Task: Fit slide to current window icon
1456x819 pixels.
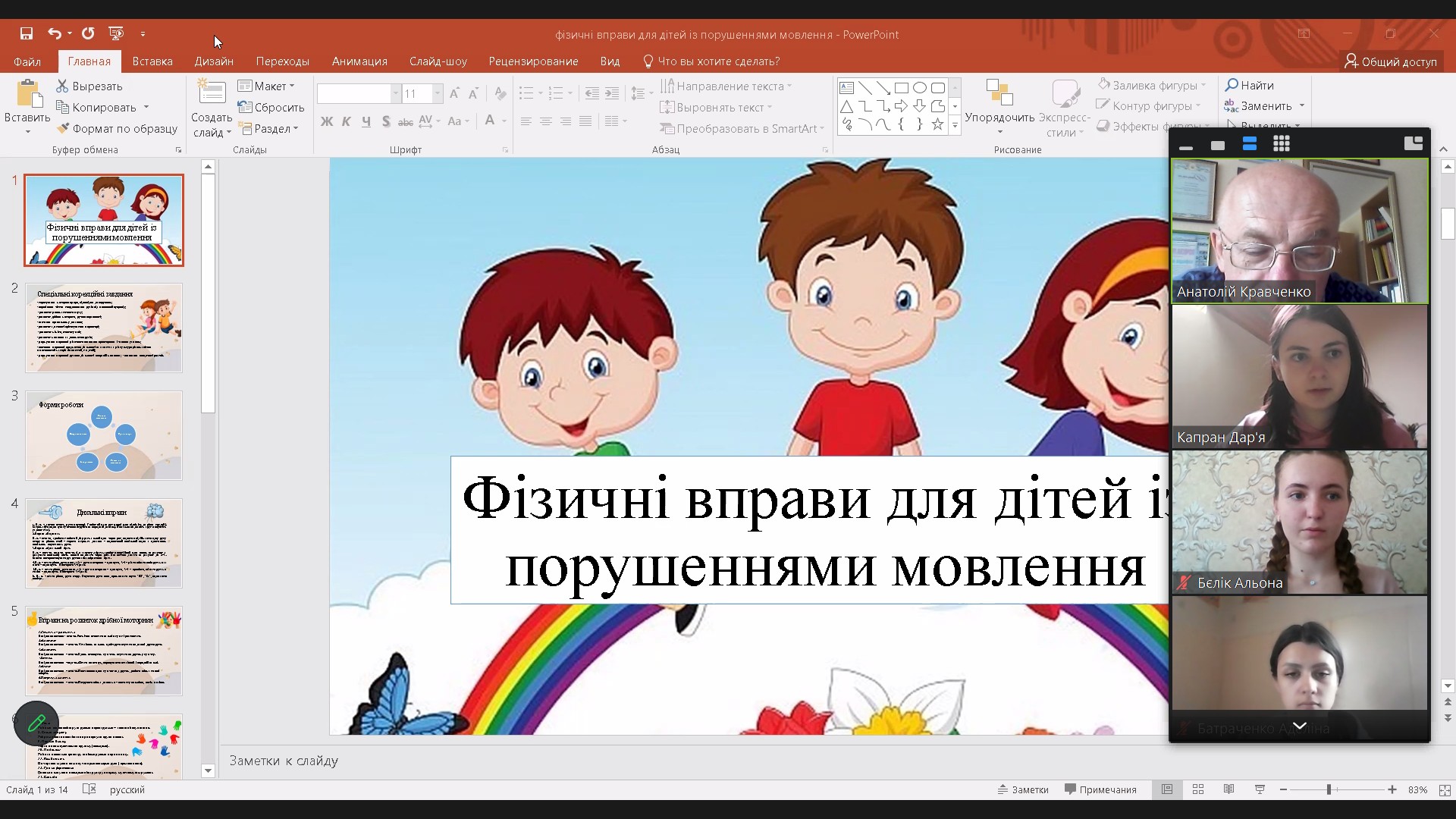Action: click(1445, 789)
